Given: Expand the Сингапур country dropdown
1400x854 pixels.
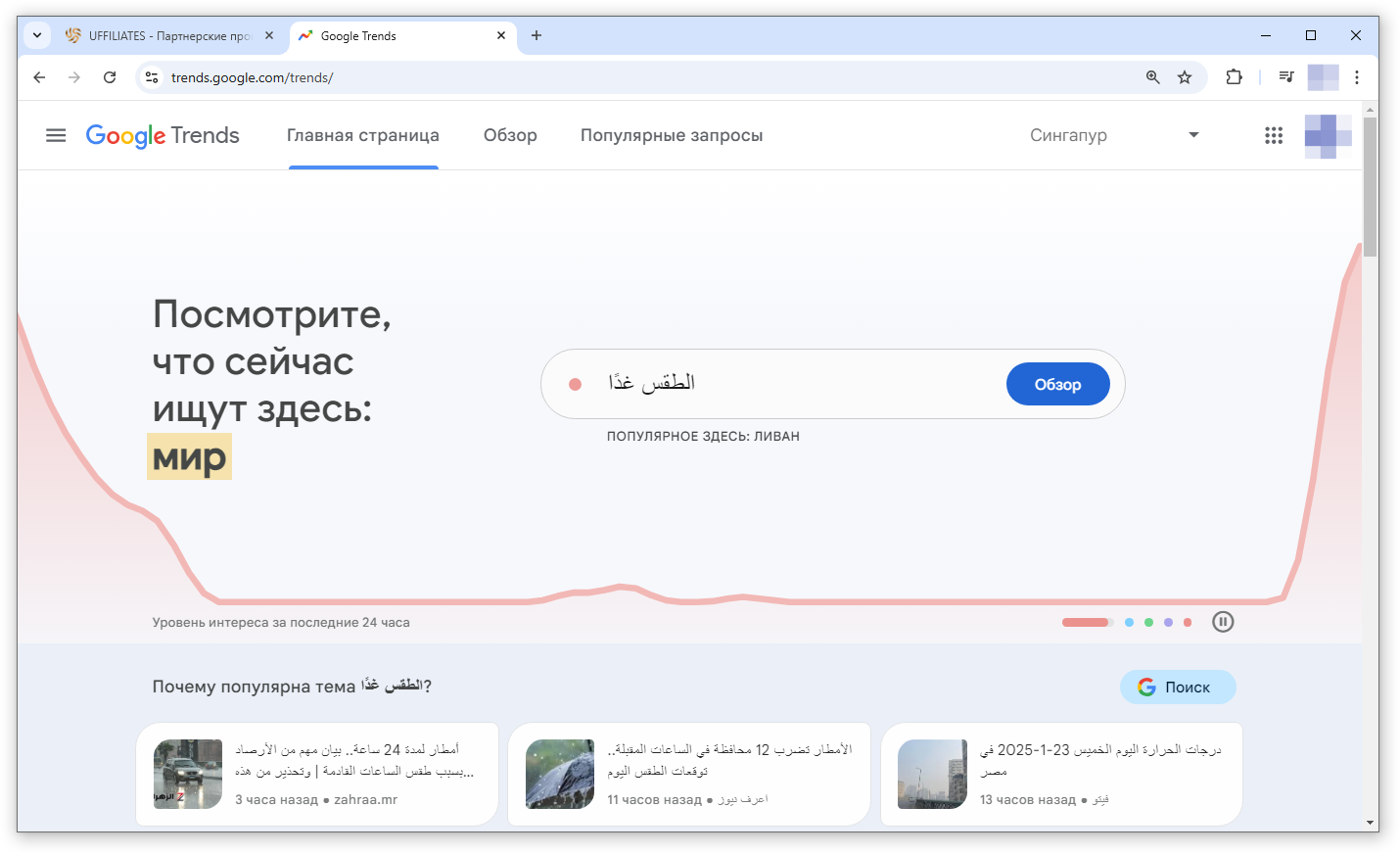Looking at the screenshot, I should click(1114, 135).
